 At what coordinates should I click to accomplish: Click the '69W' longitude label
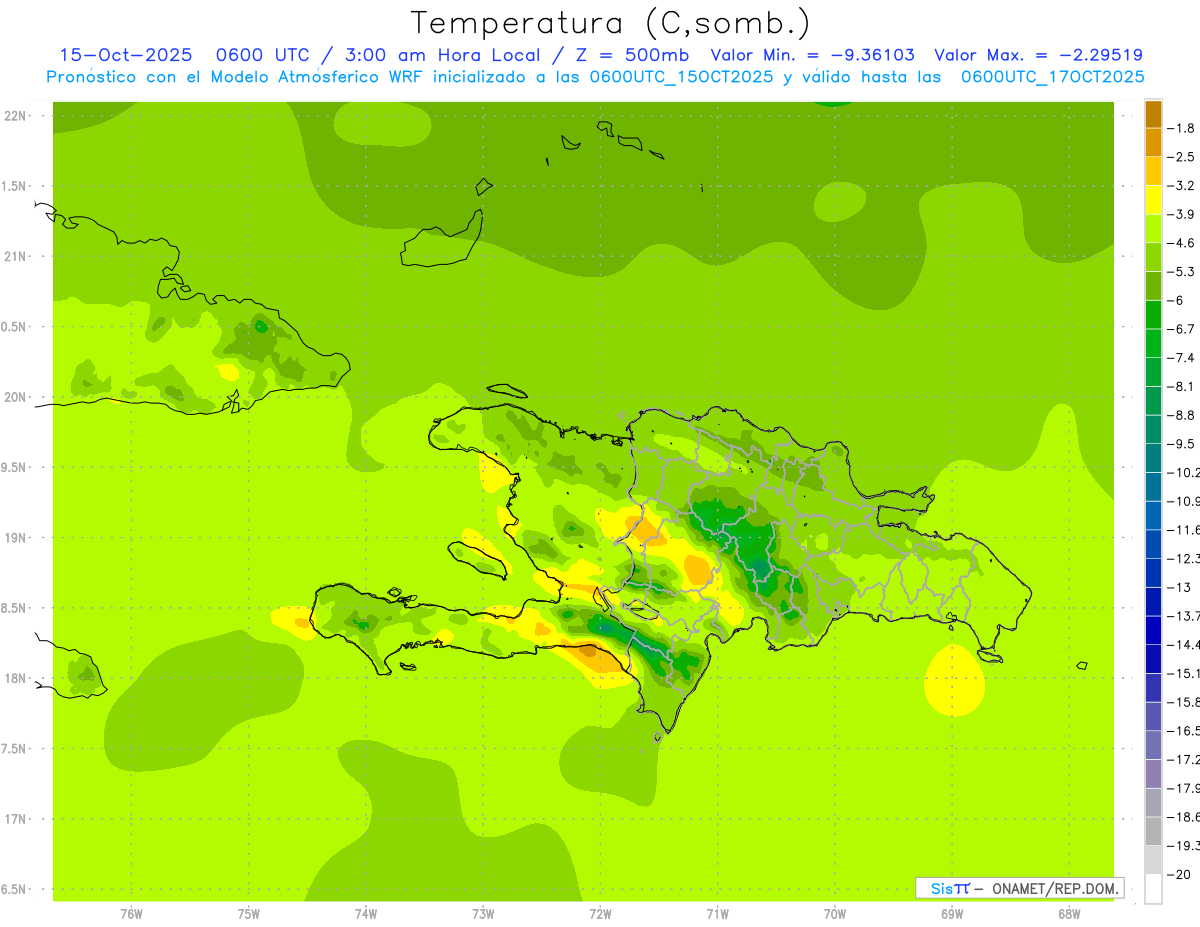coord(952,913)
